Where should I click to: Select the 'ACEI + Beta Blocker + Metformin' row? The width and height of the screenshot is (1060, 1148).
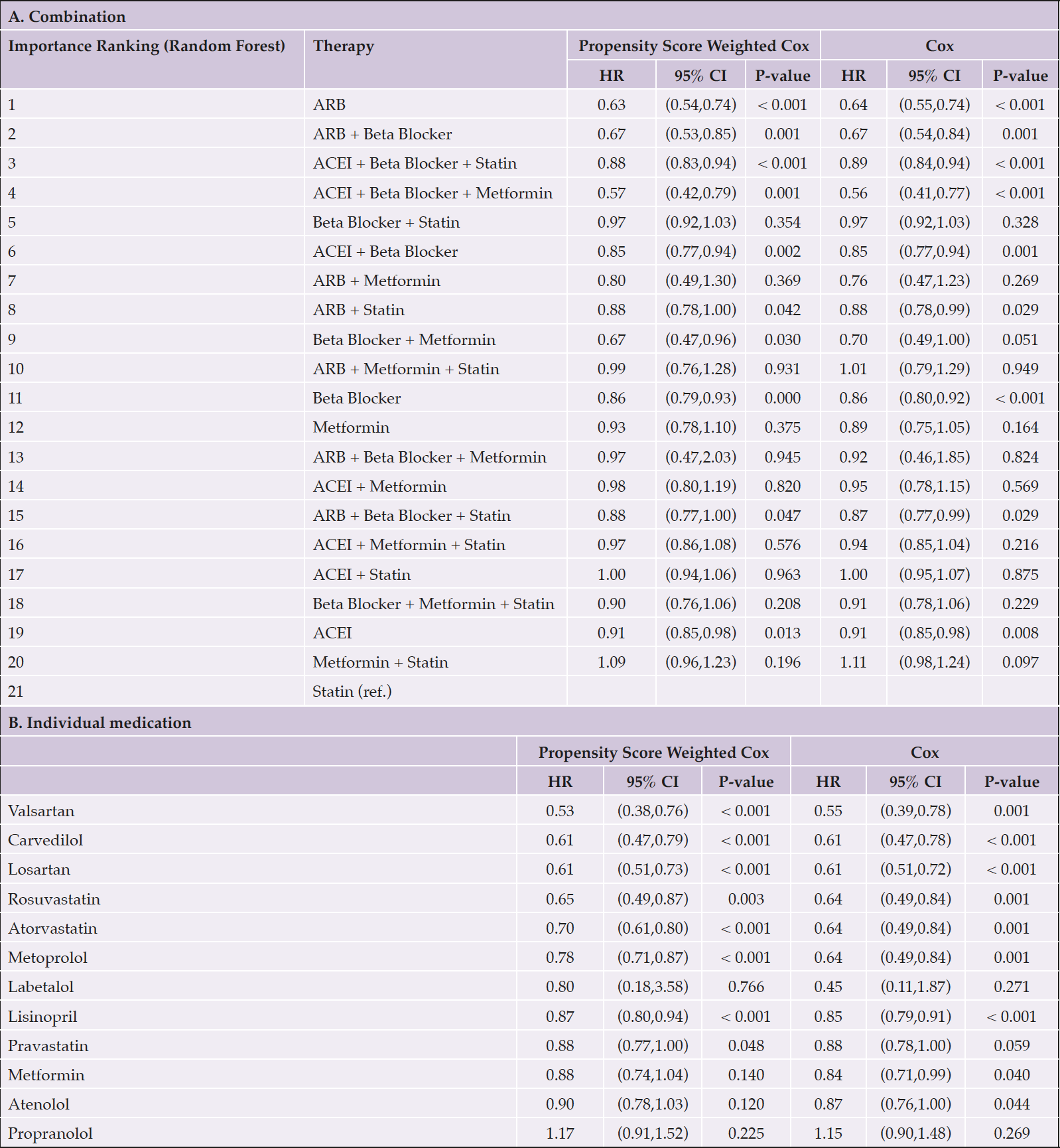[529, 193]
